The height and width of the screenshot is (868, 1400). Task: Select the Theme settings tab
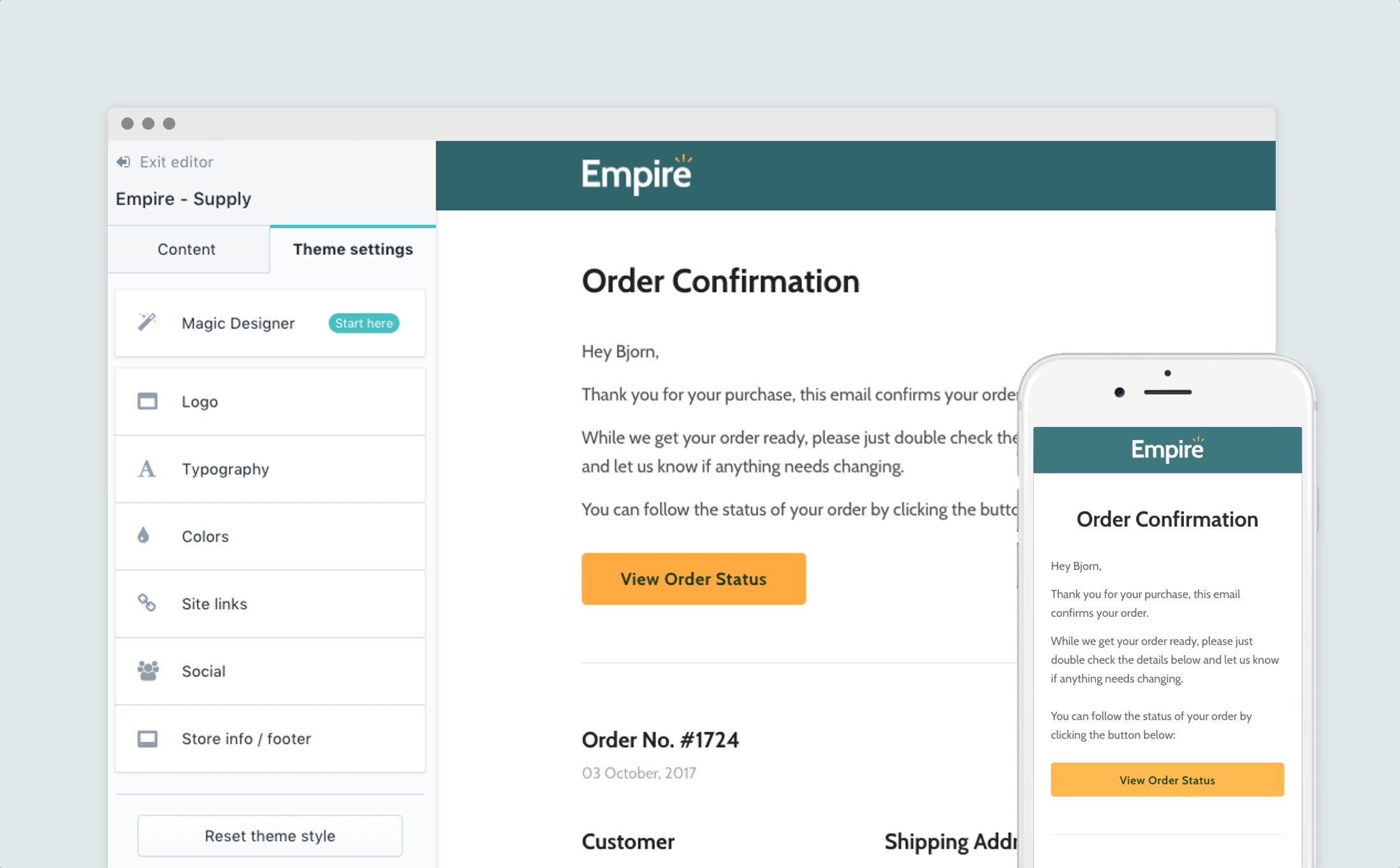(x=353, y=249)
